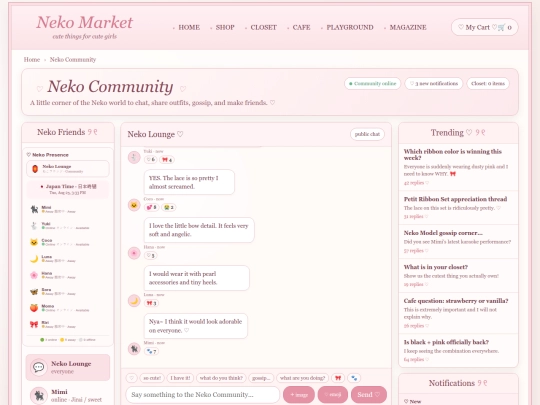Insert the paw prints quick reaction chip
540x405 pixels.
click(x=354, y=378)
